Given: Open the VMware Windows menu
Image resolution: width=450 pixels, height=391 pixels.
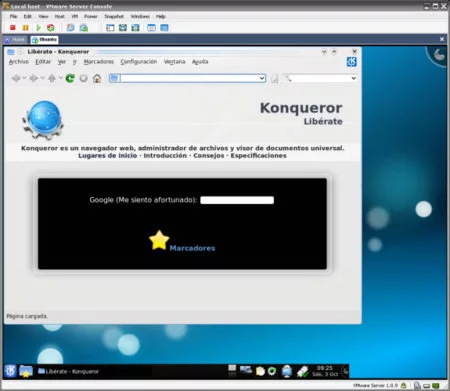Looking at the screenshot, I should (140, 16).
